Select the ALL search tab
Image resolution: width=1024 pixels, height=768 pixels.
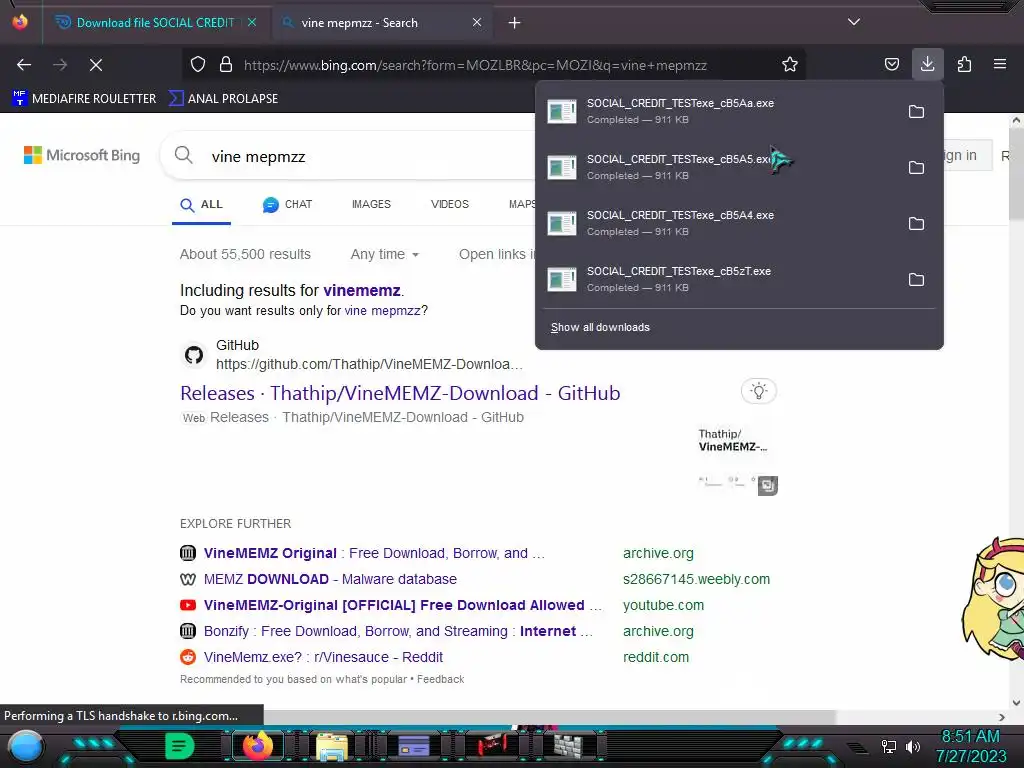[x=202, y=205]
